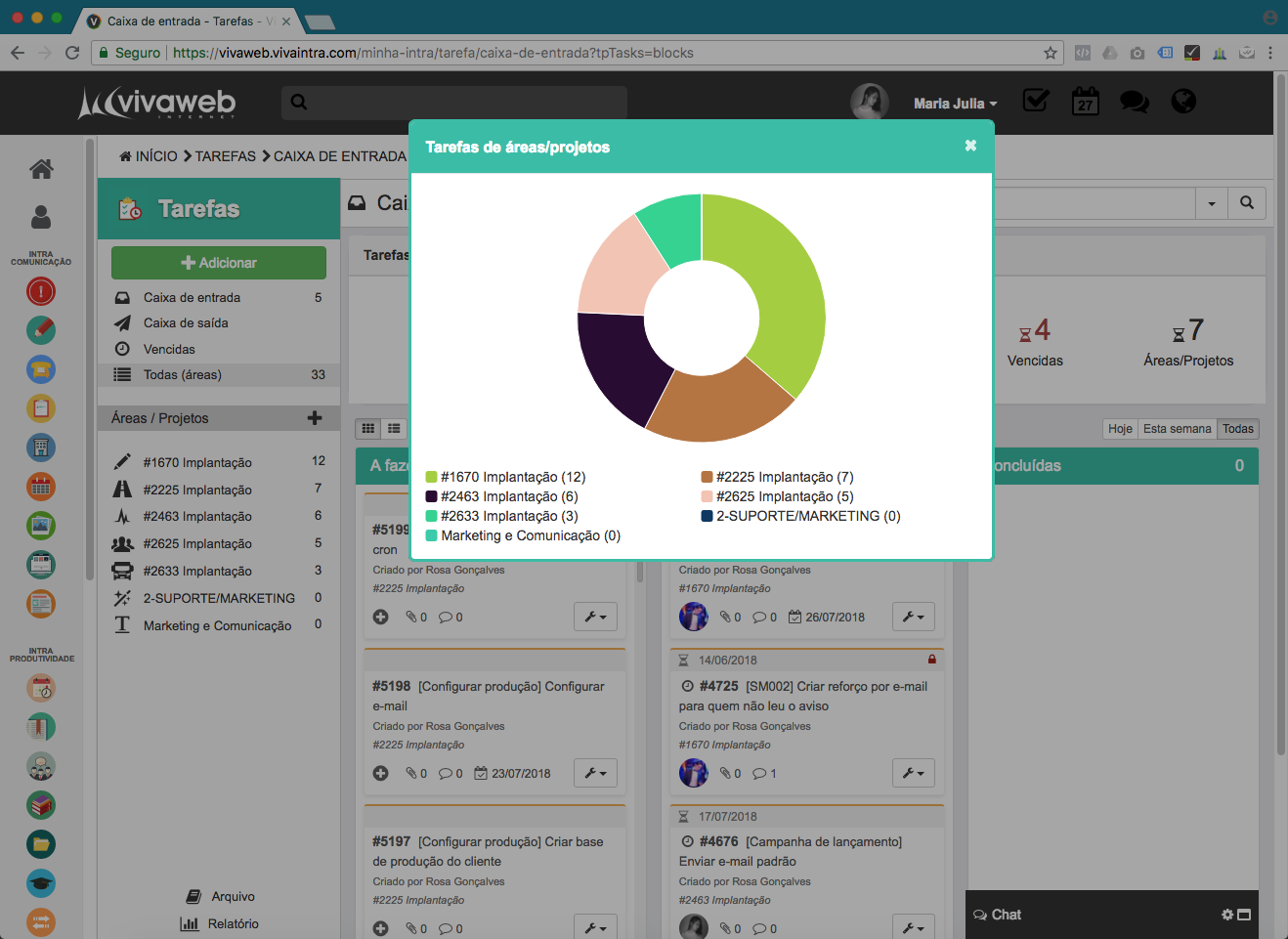Select Caixa de saída in the task menu
The width and height of the screenshot is (1288, 939).
(x=186, y=323)
